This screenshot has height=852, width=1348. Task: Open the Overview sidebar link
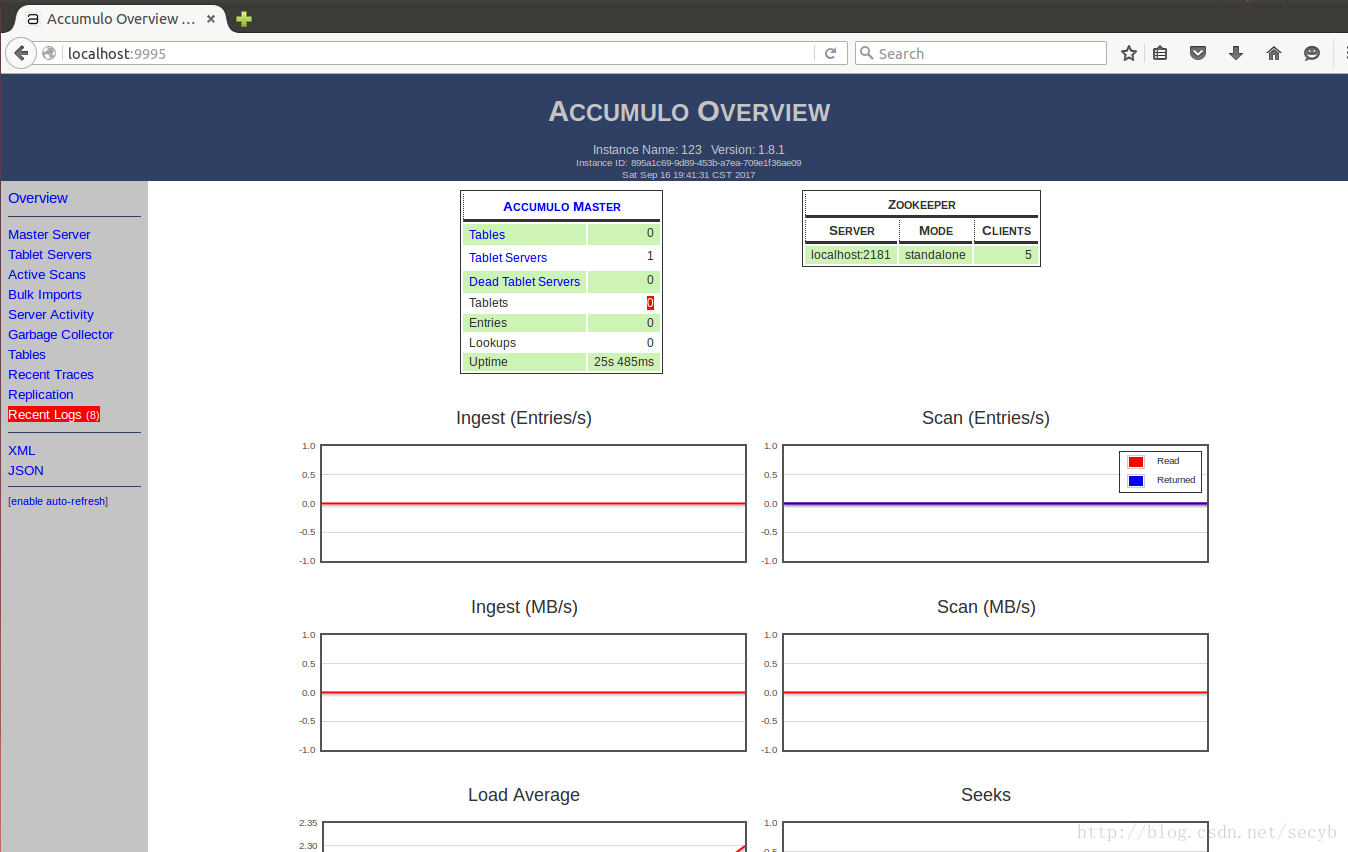pyautogui.click(x=38, y=198)
